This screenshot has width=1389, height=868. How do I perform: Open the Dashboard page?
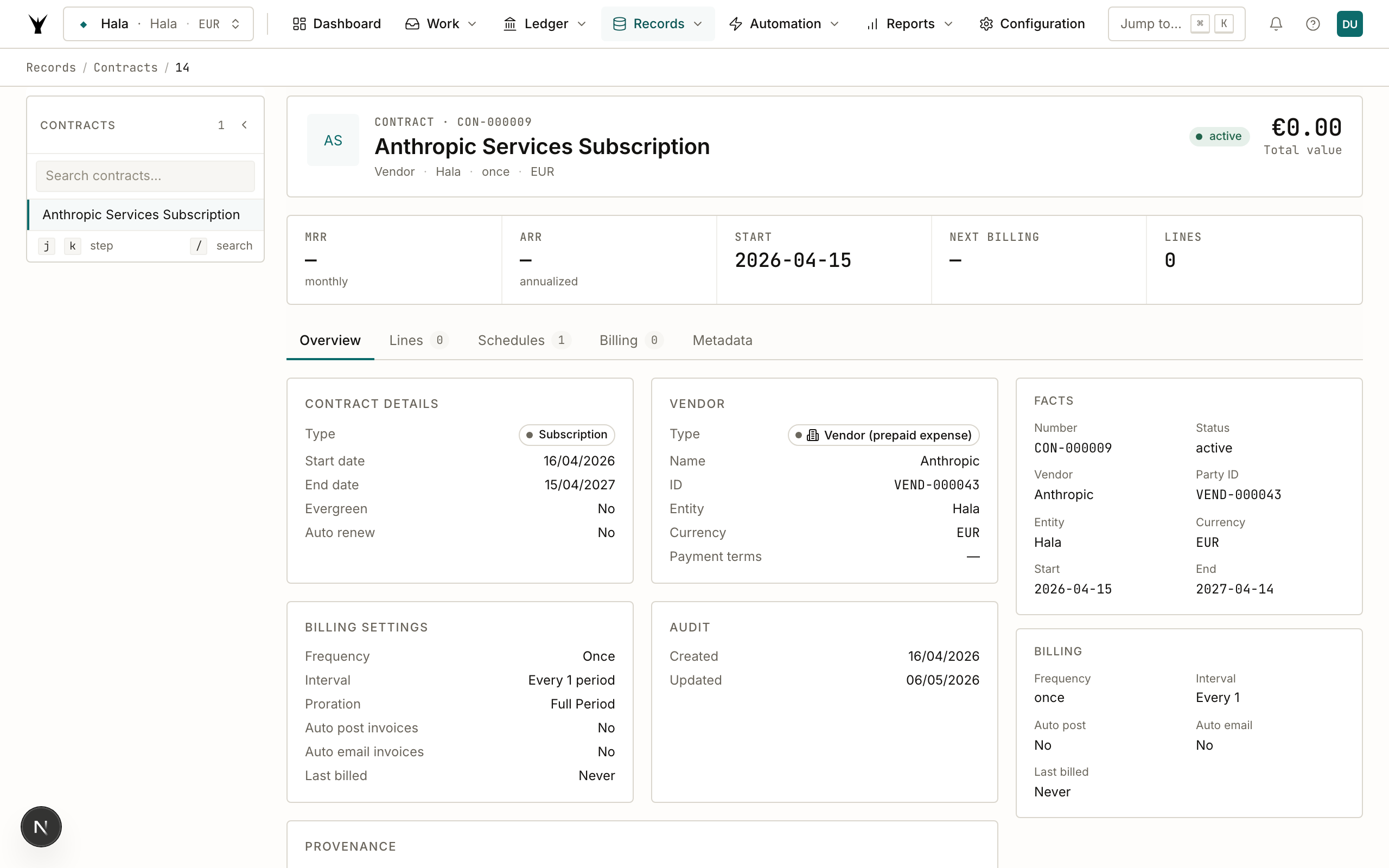click(x=337, y=23)
